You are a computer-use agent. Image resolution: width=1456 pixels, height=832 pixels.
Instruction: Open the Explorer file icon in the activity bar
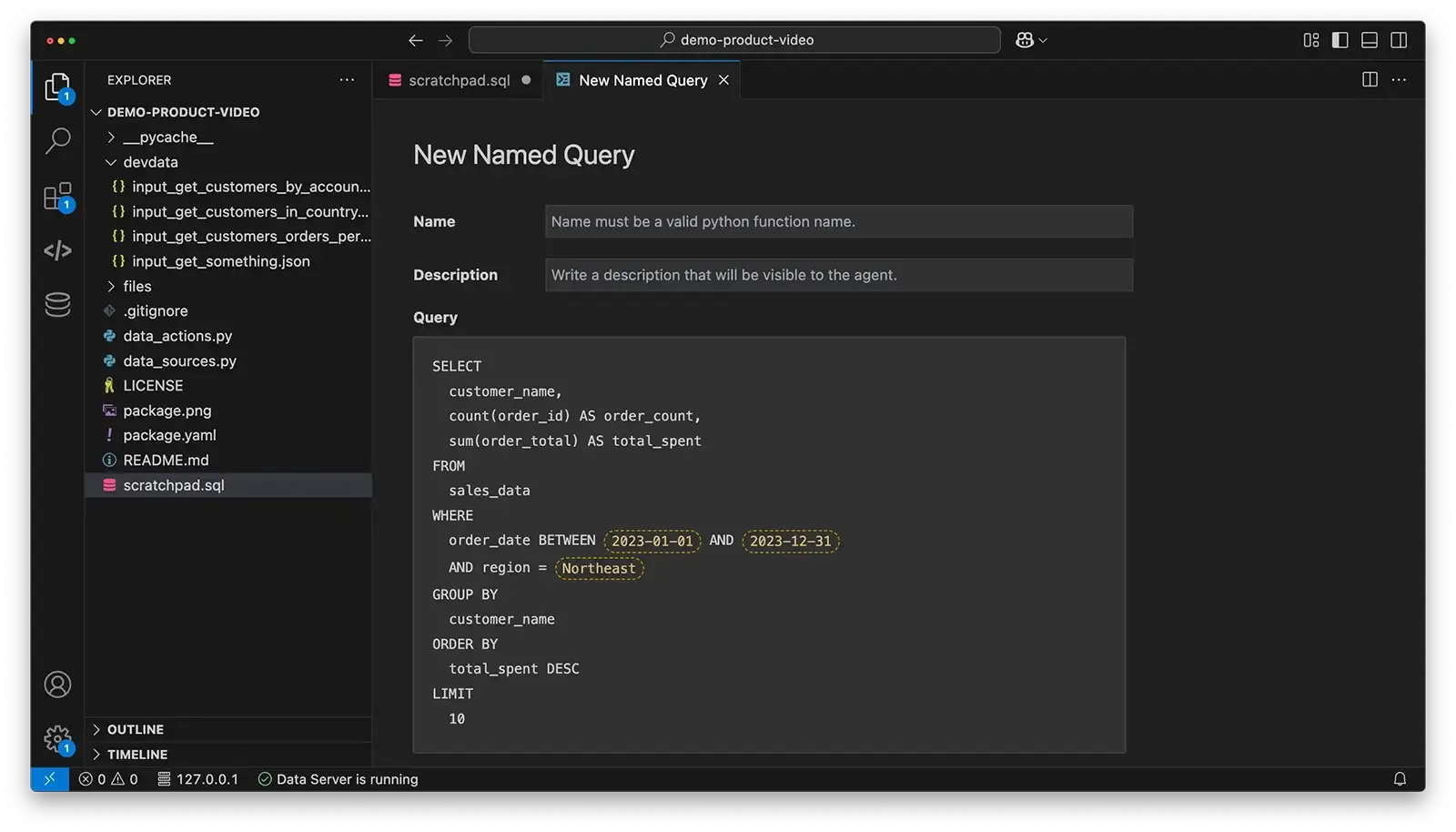[x=57, y=86]
